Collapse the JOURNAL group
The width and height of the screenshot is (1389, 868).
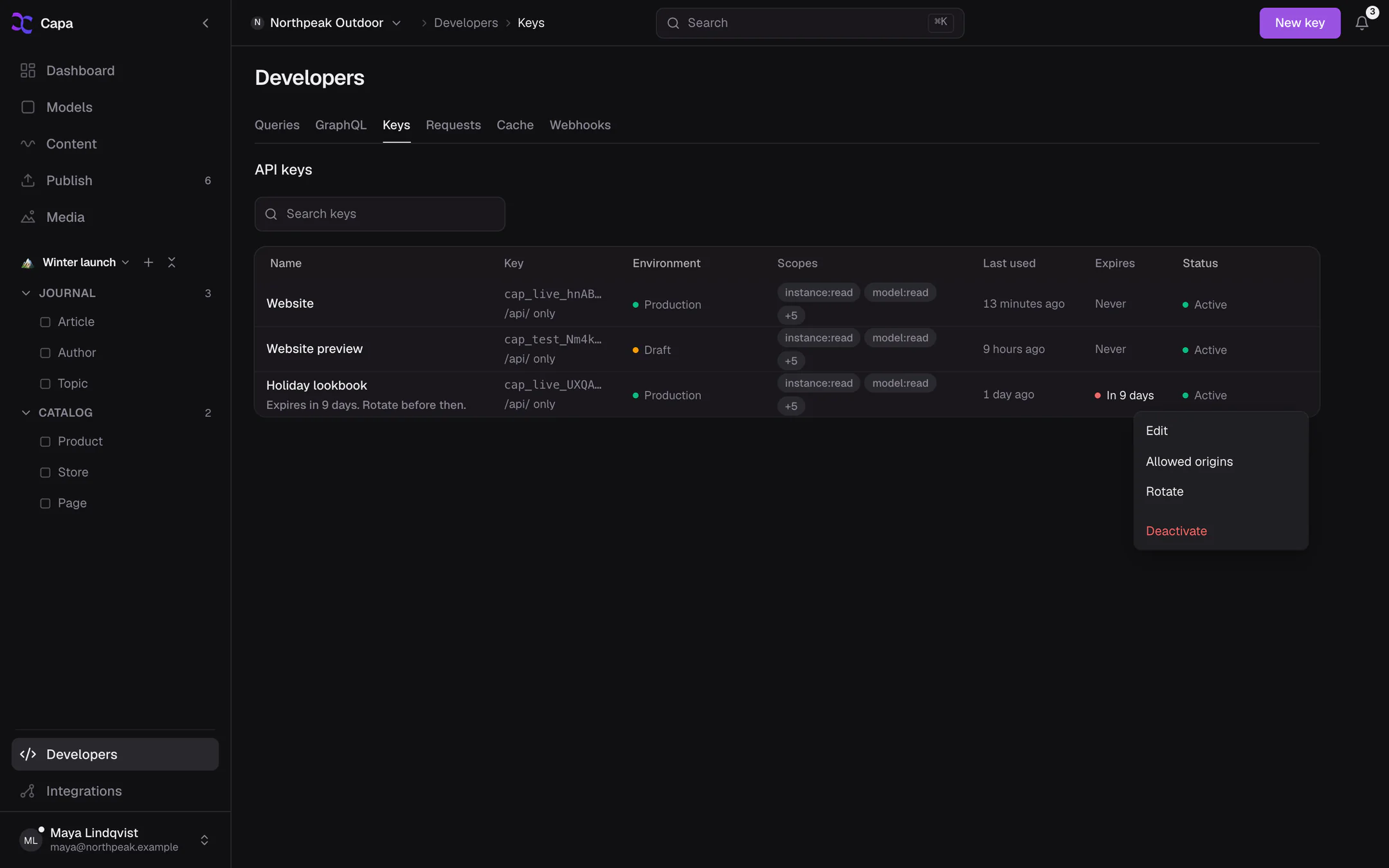[x=26, y=293]
